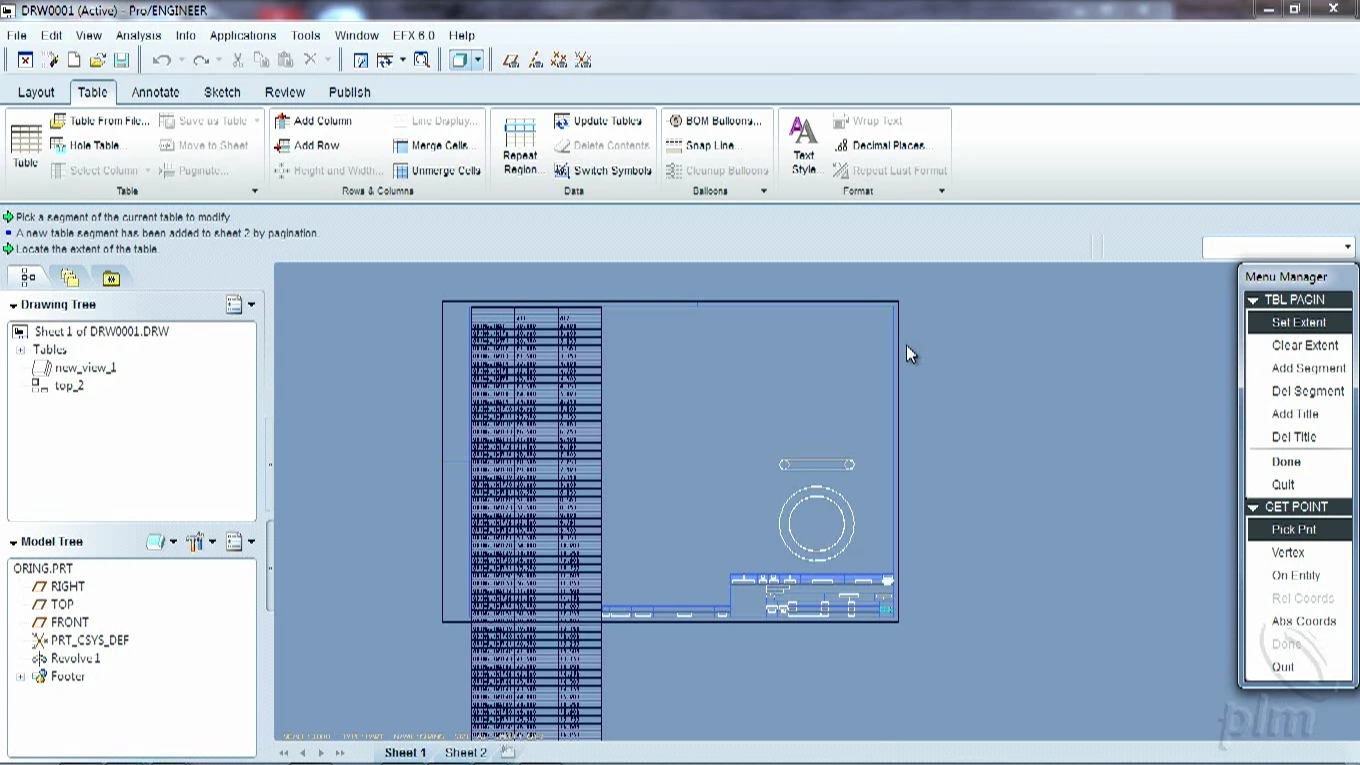Screen dimensions: 1360x765
Task: Click Decimal Places icon
Action: 841,146
